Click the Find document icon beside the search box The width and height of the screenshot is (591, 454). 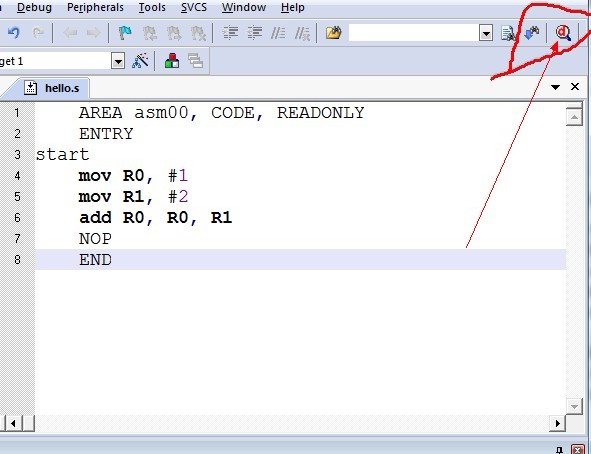click(508, 34)
